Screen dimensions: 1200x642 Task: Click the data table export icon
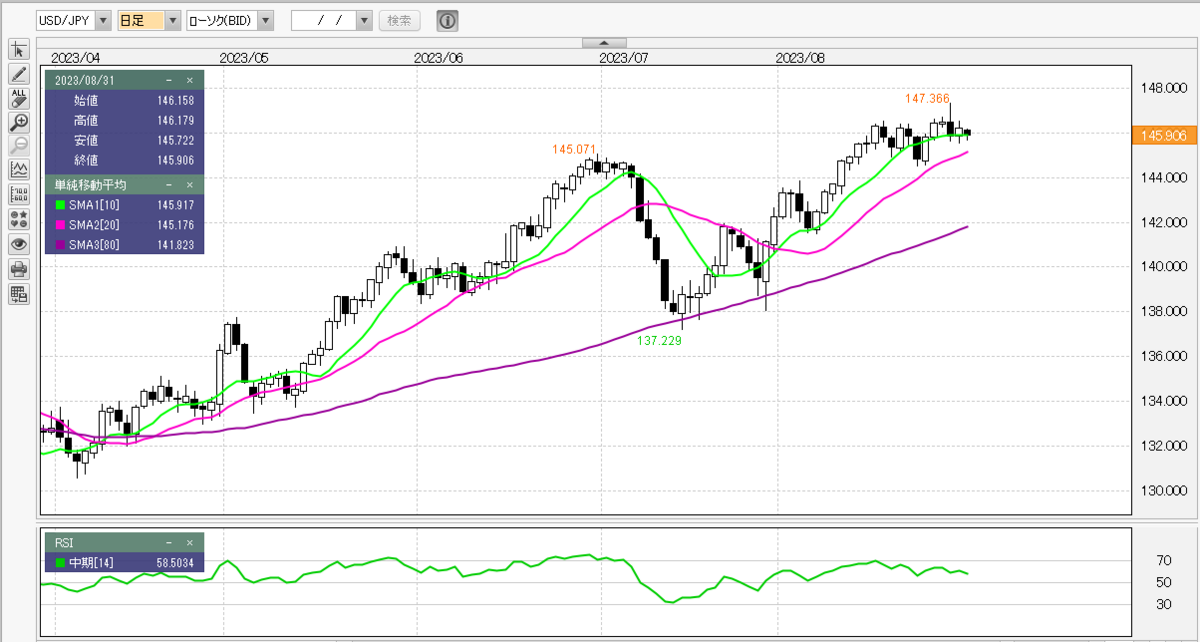click(x=19, y=293)
